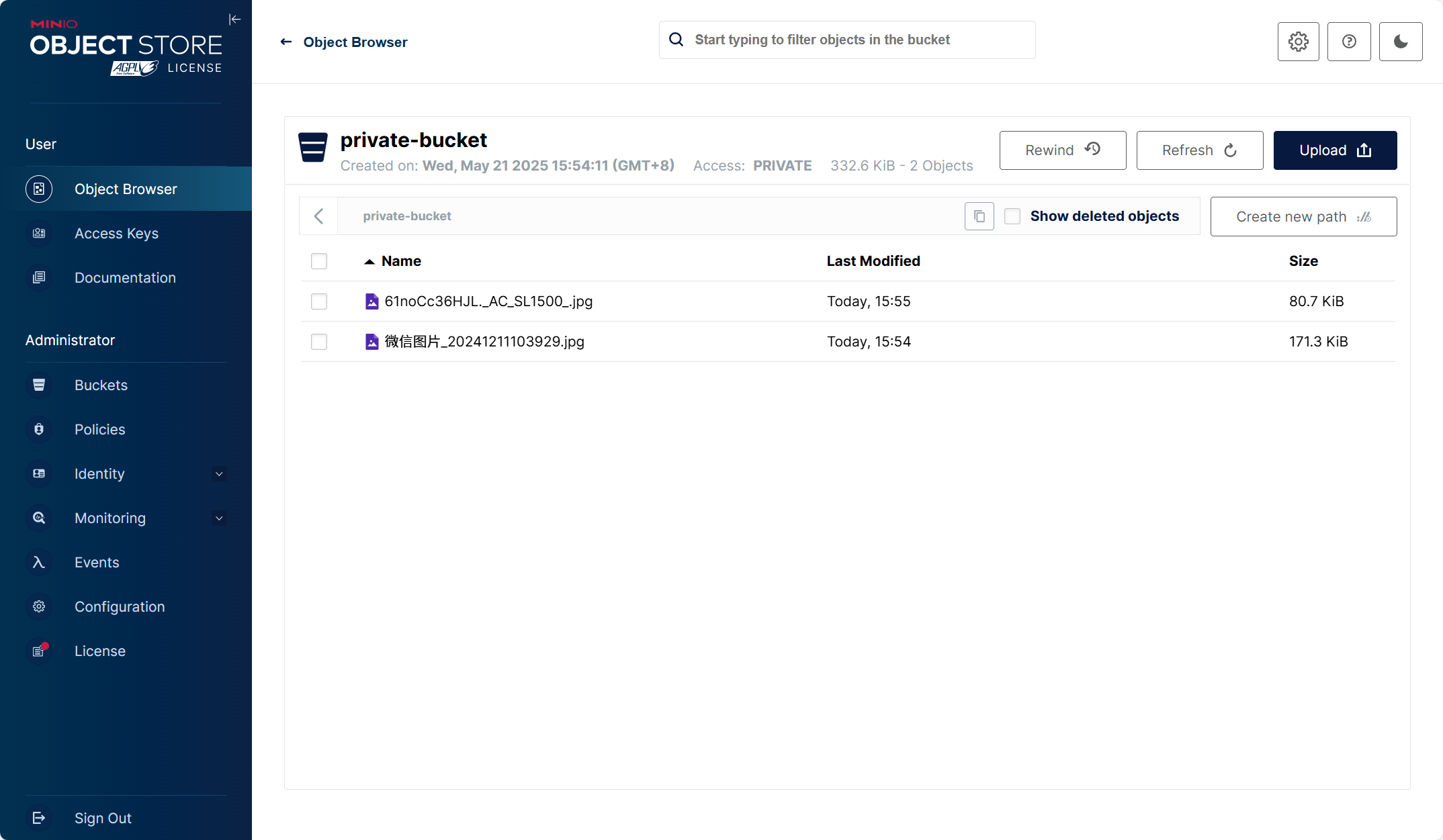Expand the Identity menu chevron

tap(219, 474)
